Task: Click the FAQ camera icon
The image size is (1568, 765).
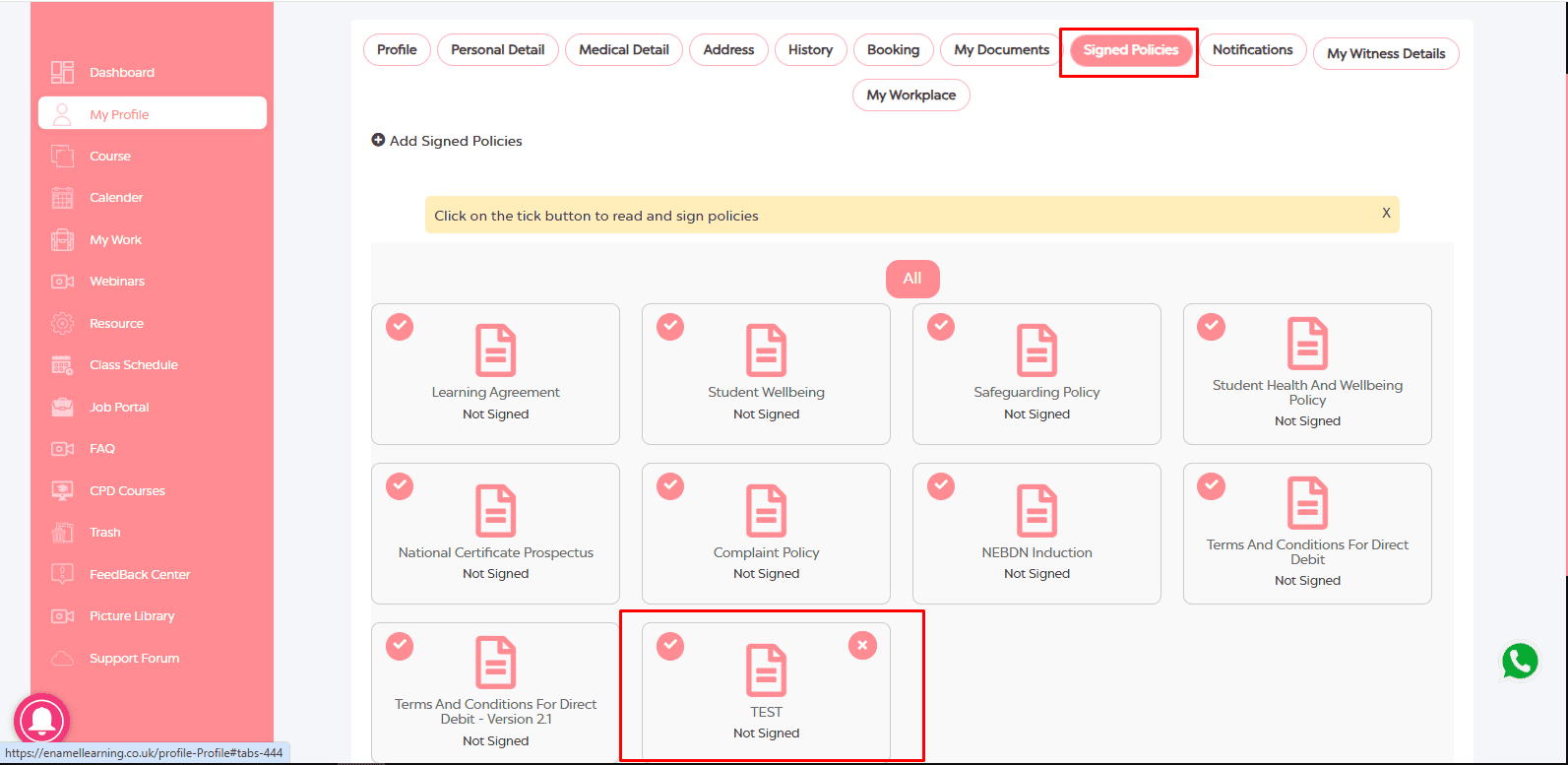Action: 62,449
